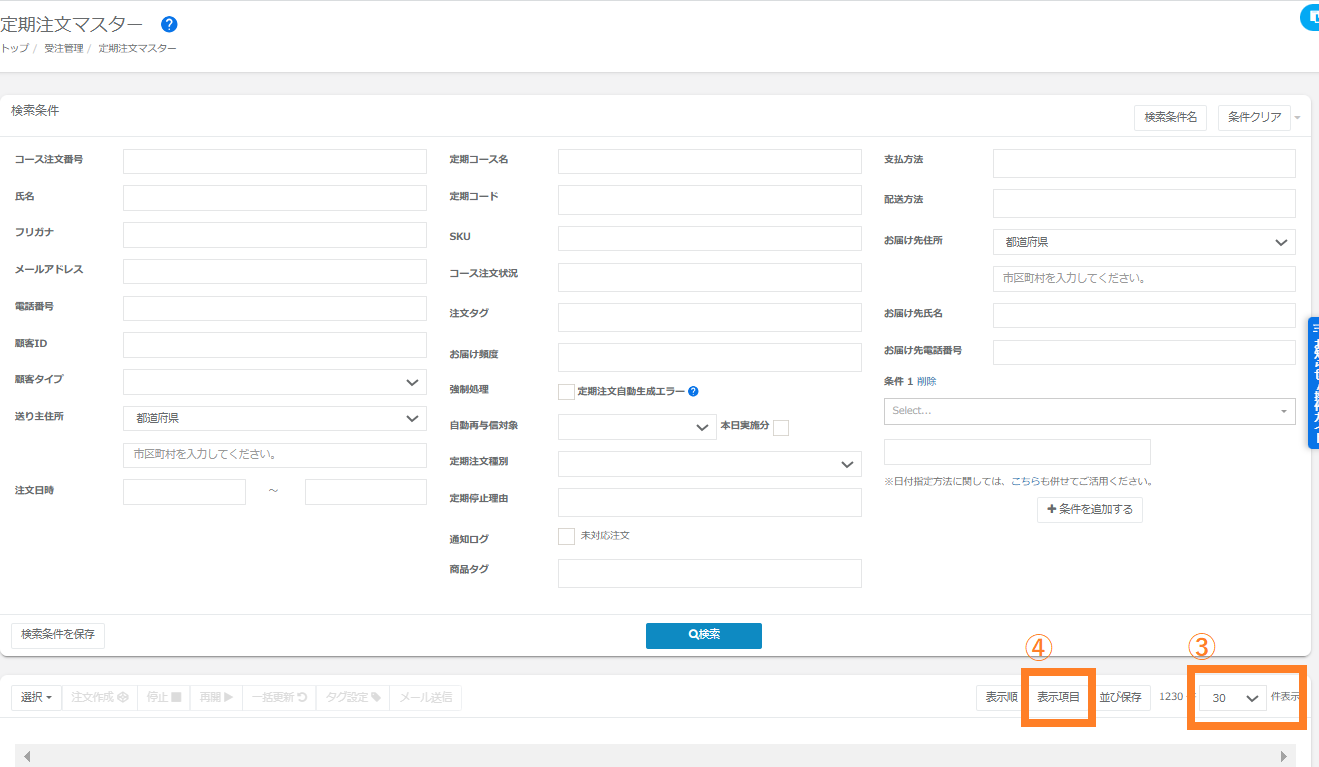This screenshot has width=1319, height=767.
Task: Focus the お届け先住所 市区町村 text box
Action: [1144, 279]
